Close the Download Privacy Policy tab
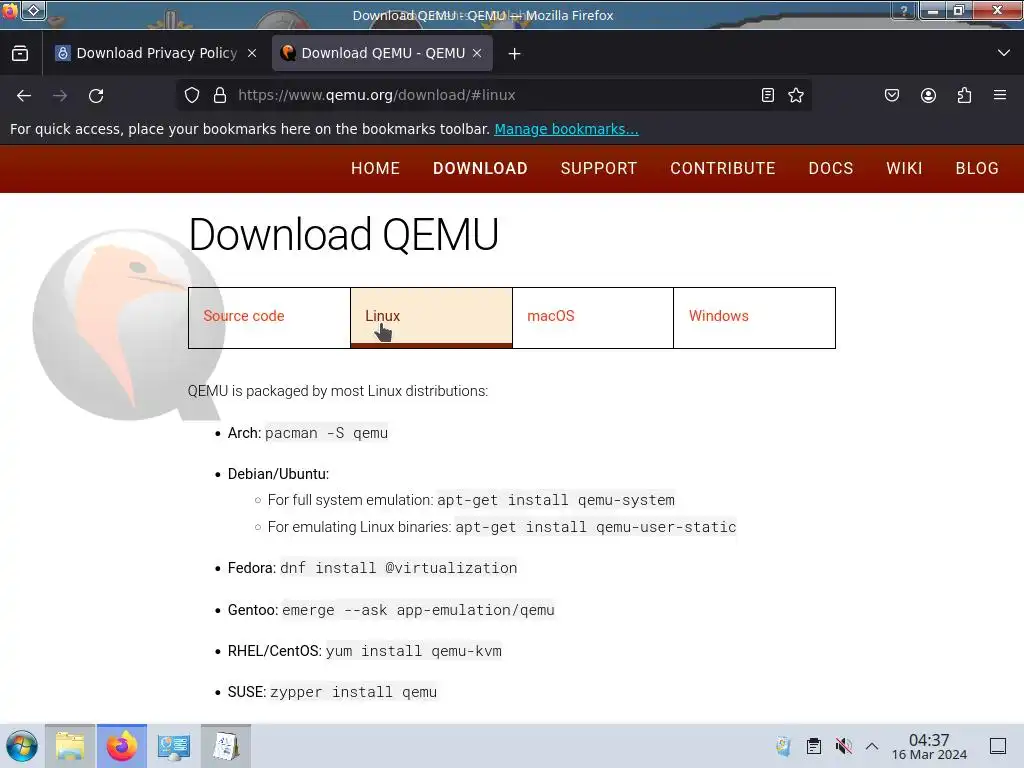Viewport: 1024px width, 768px height. 252,54
